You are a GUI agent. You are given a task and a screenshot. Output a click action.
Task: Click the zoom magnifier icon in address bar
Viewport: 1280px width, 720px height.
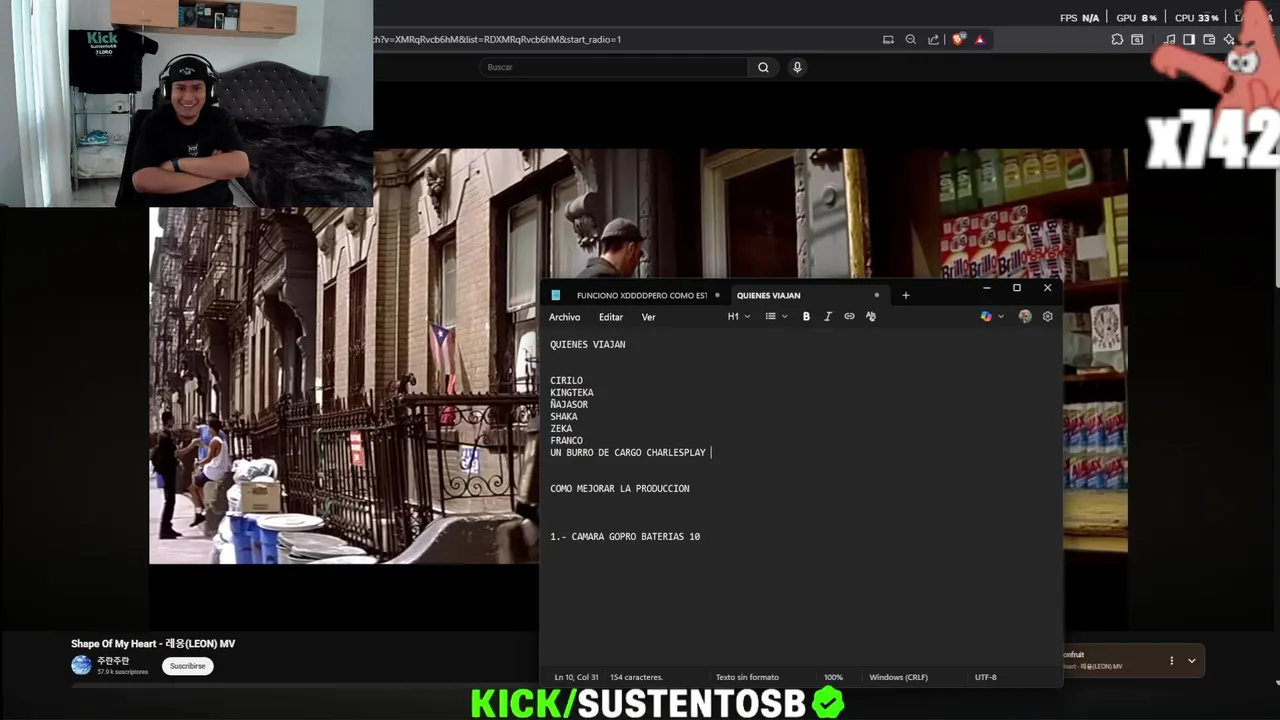(910, 40)
